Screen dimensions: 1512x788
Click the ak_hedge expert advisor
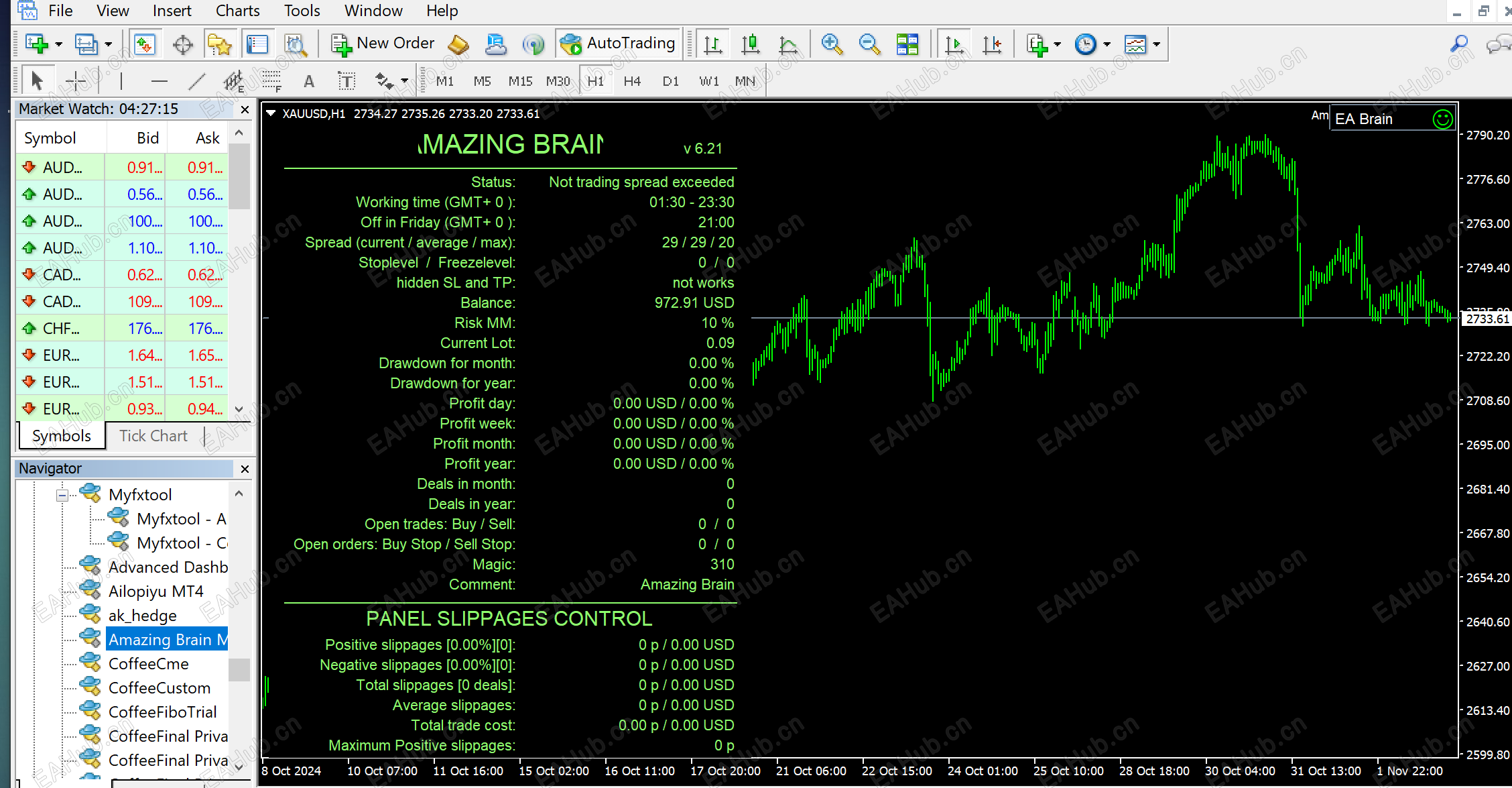click(143, 616)
